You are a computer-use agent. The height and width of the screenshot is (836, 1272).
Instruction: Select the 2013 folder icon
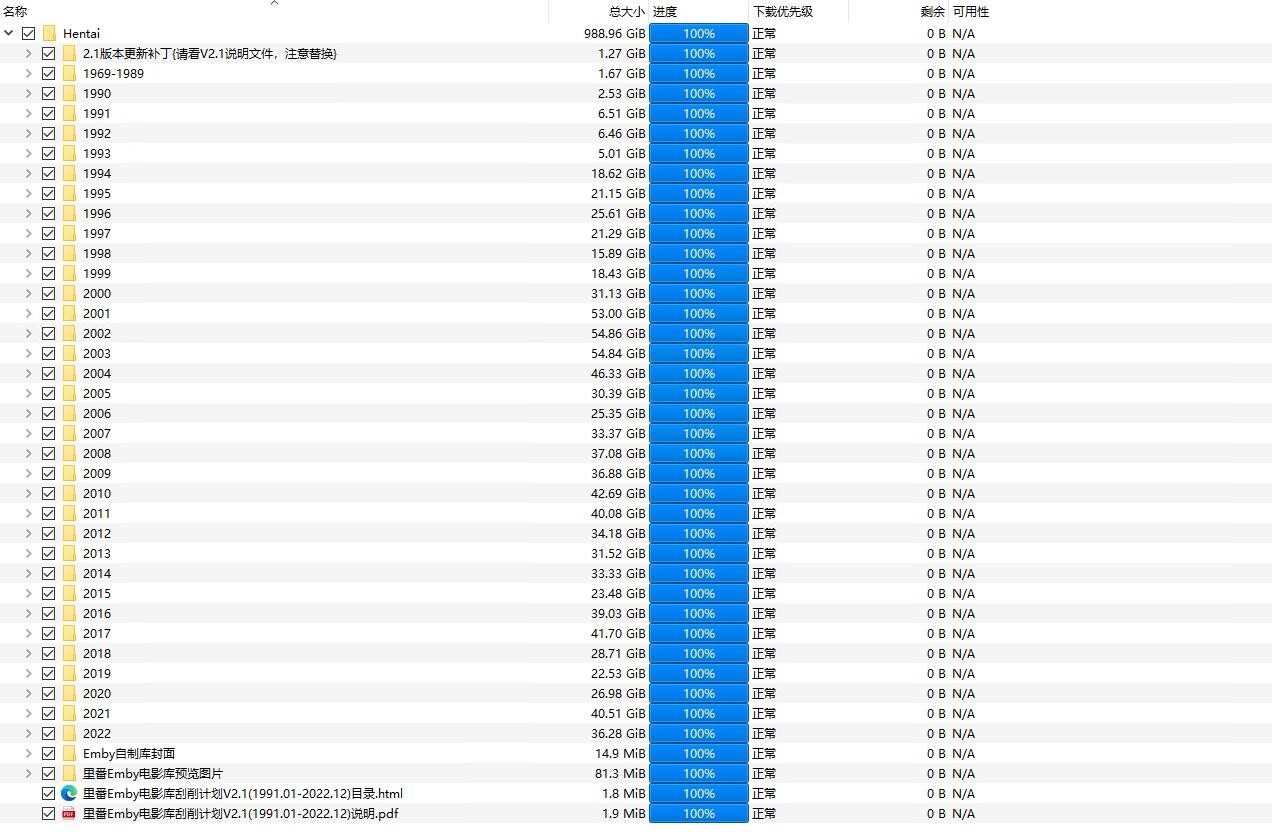pos(69,553)
